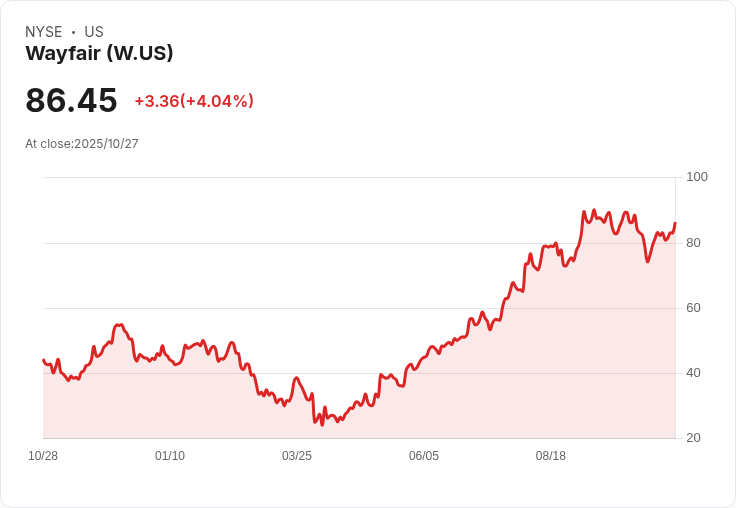Click the chart's lowest trough after 03/25
Screen dimensions: 736x508
[x=322, y=425]
